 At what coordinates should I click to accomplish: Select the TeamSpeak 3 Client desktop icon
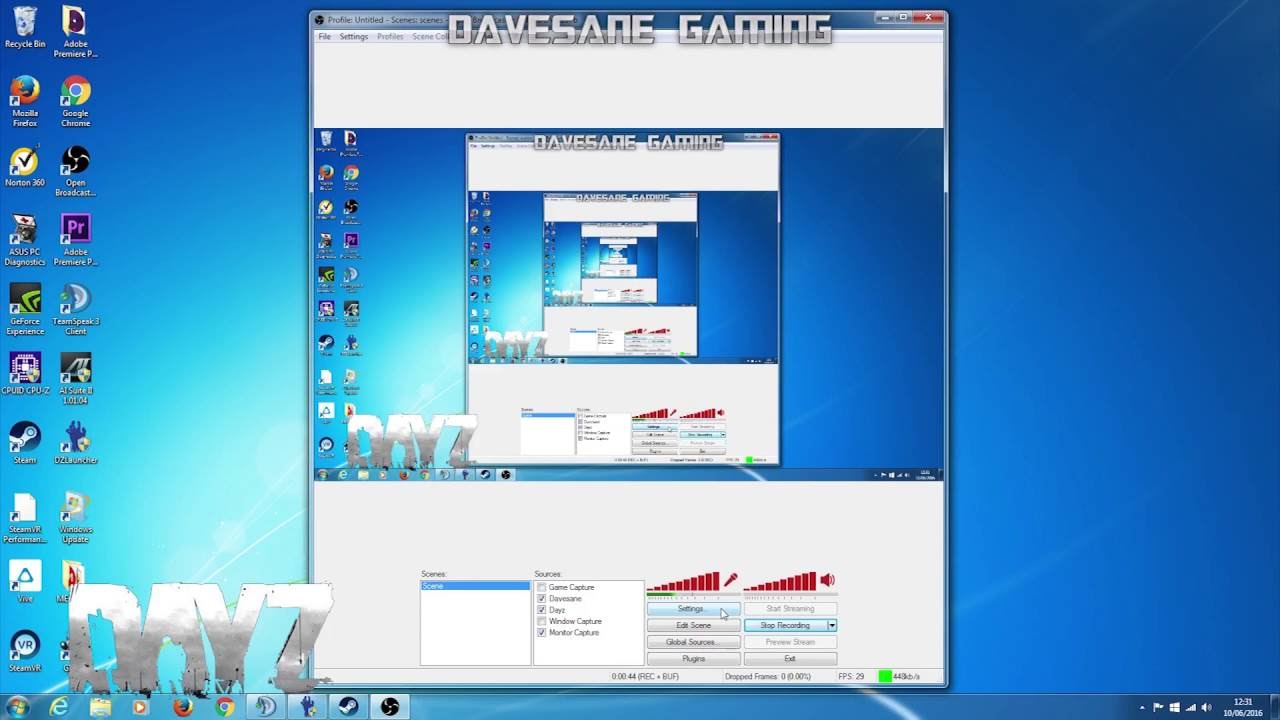point(75,310)
